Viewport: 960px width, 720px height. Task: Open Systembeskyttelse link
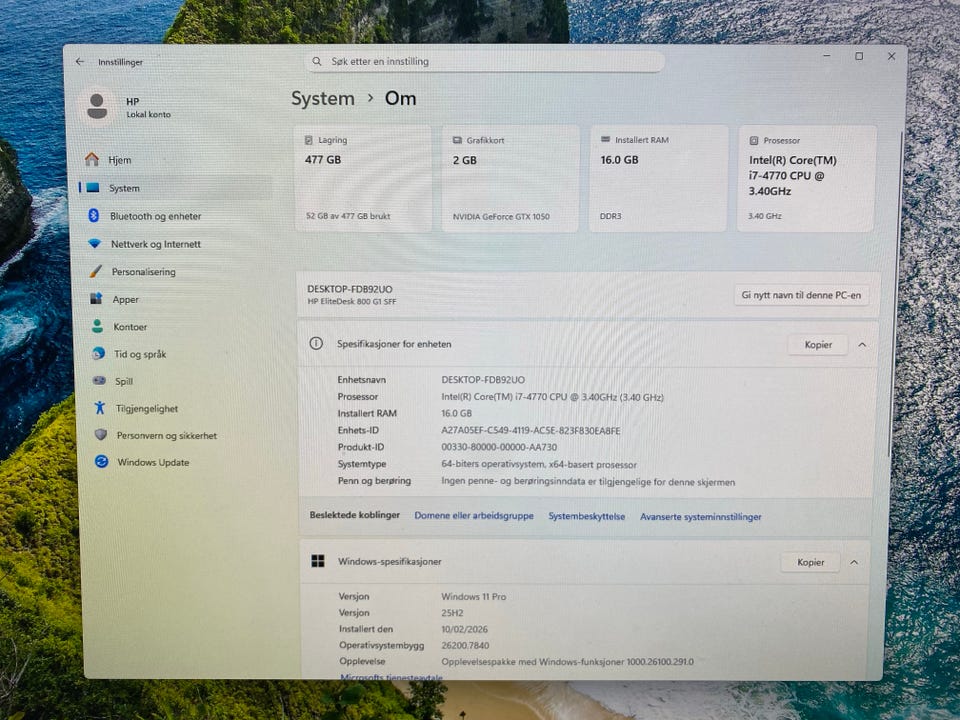pyautogui.click(x=587, y=516)
